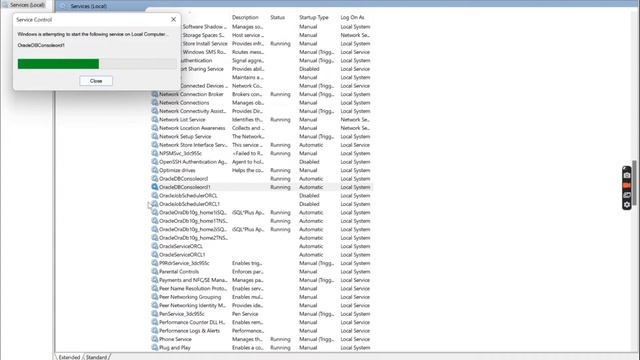This screenshot has width=640, height=360.
Task: Click the gear icon beside PenService_3dc955c
Action: [155, 313]
